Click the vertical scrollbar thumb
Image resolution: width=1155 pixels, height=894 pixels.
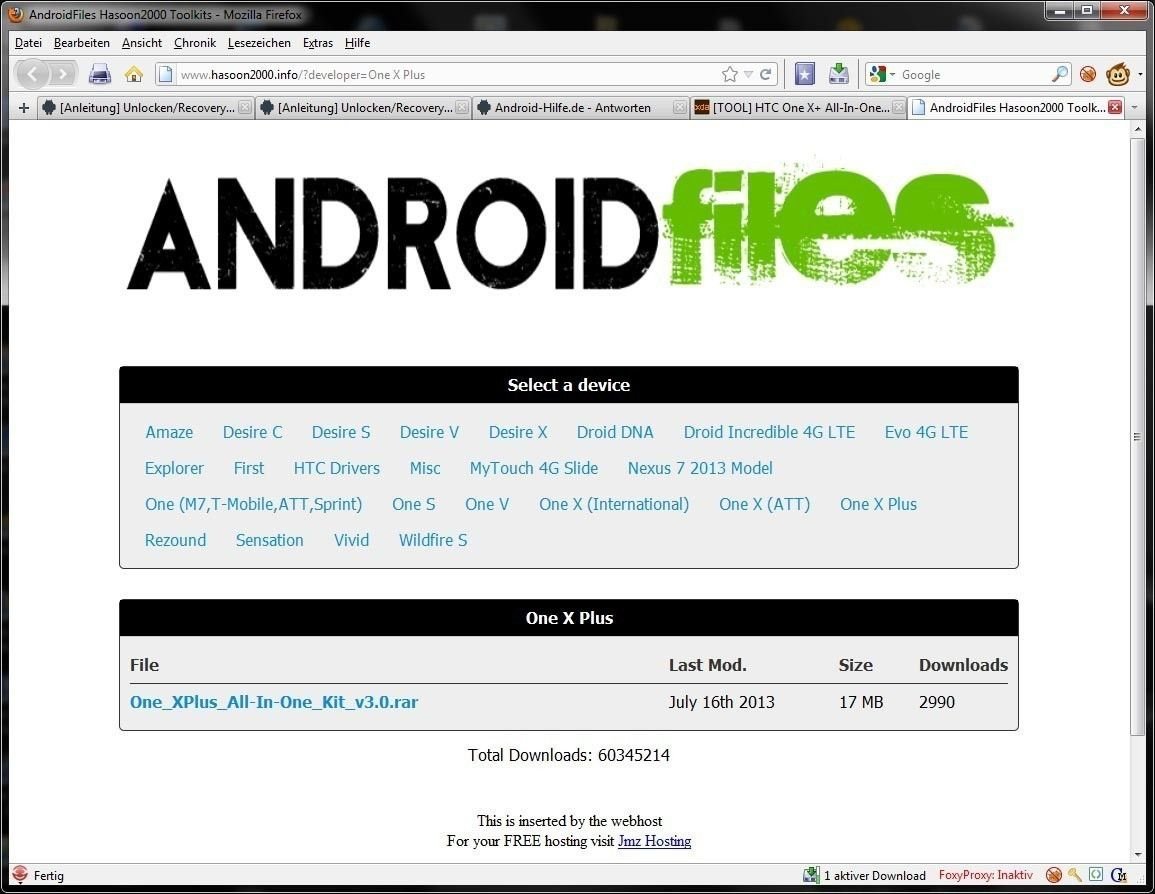(x=1137, y=436)
